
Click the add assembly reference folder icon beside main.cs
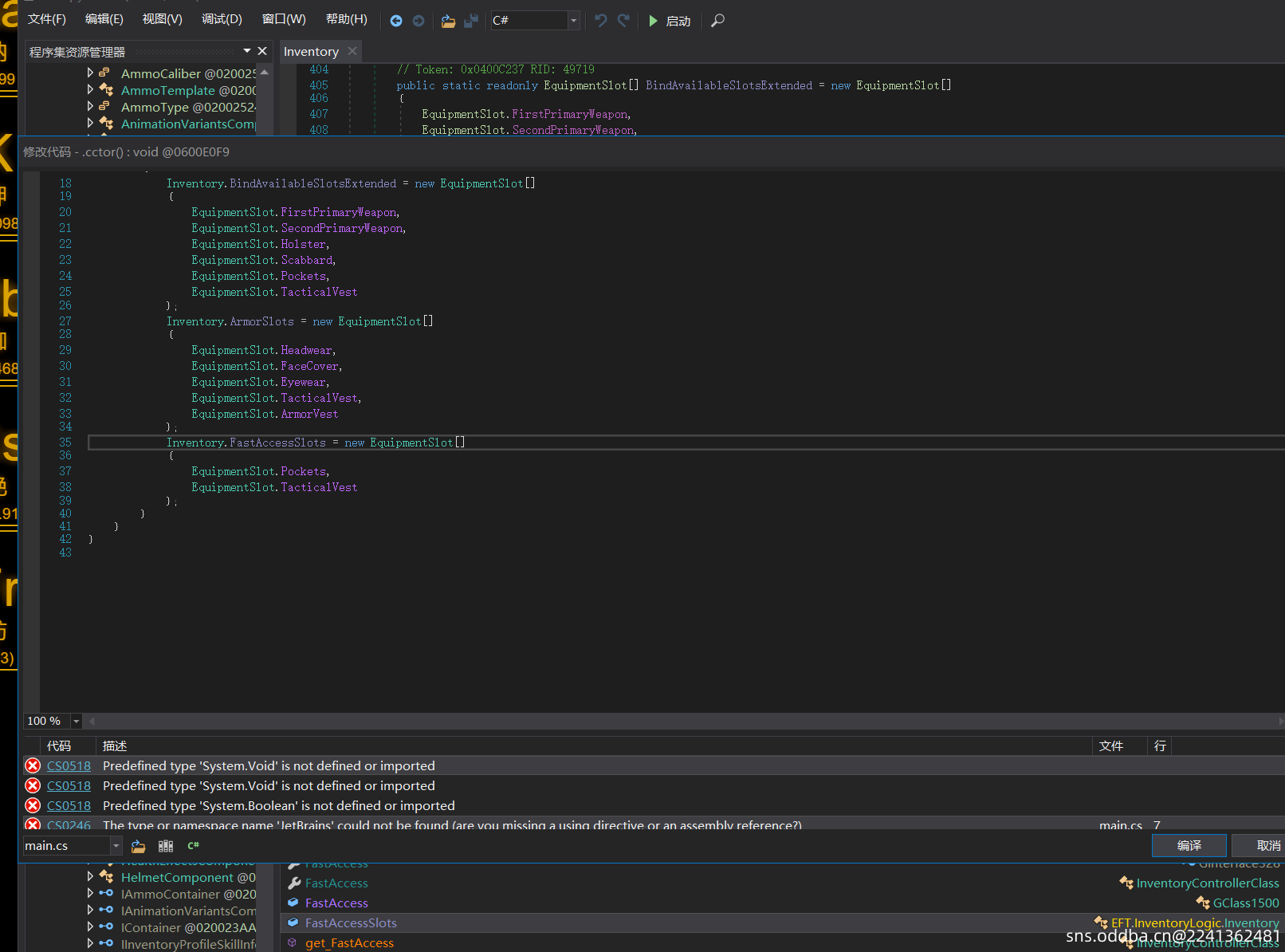139,846
